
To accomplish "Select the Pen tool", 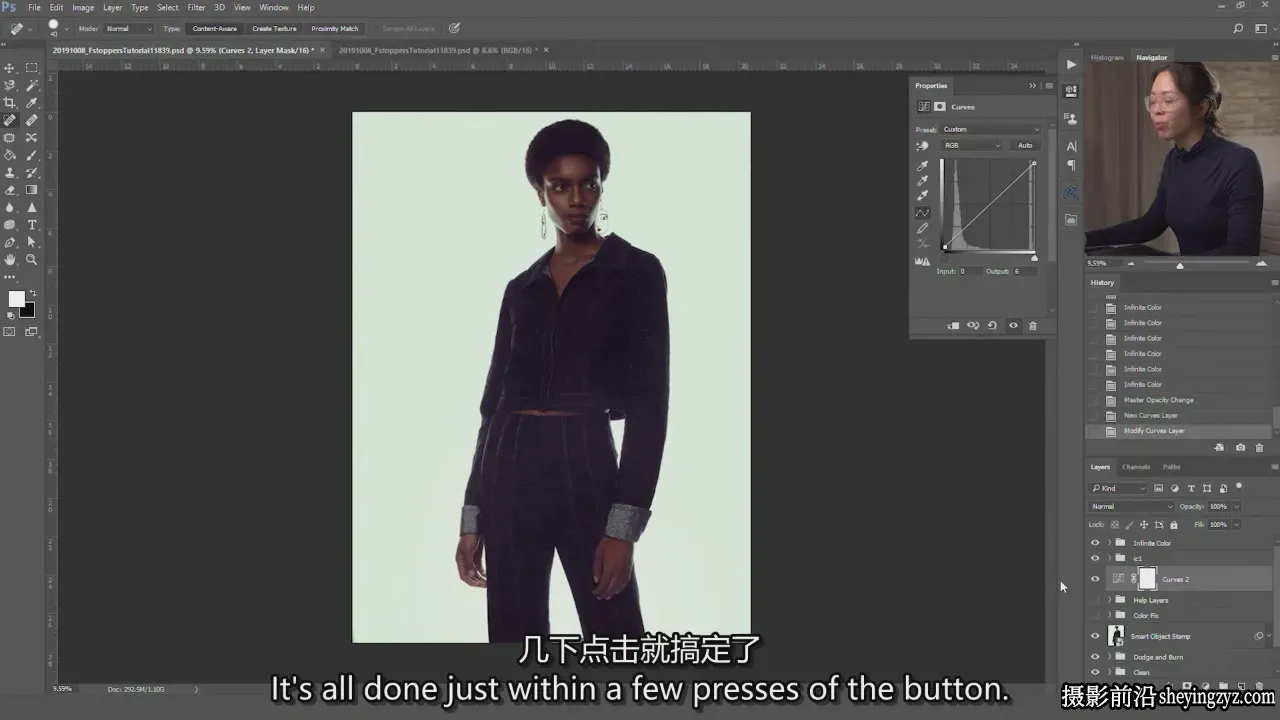I will (10, 242).
